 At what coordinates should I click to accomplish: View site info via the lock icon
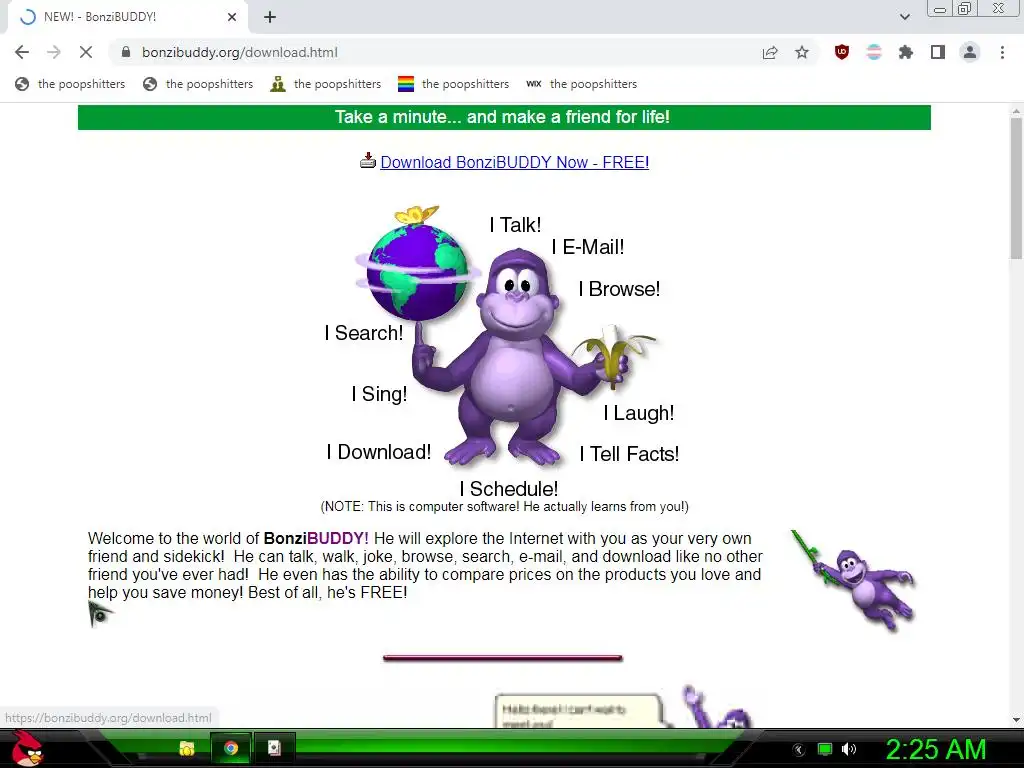pyautogui.click(x=126, y=52)
